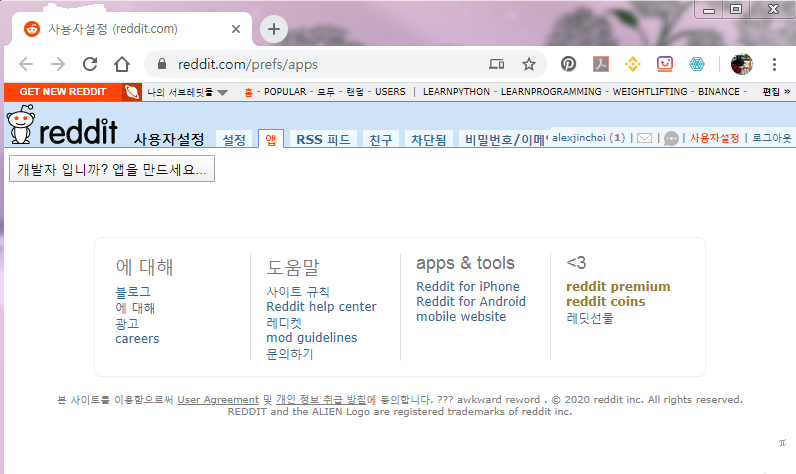Click the 모두 link in top bar
Image resolution: width=796 pixels, height=474 pixels.
tap(326, 92)
